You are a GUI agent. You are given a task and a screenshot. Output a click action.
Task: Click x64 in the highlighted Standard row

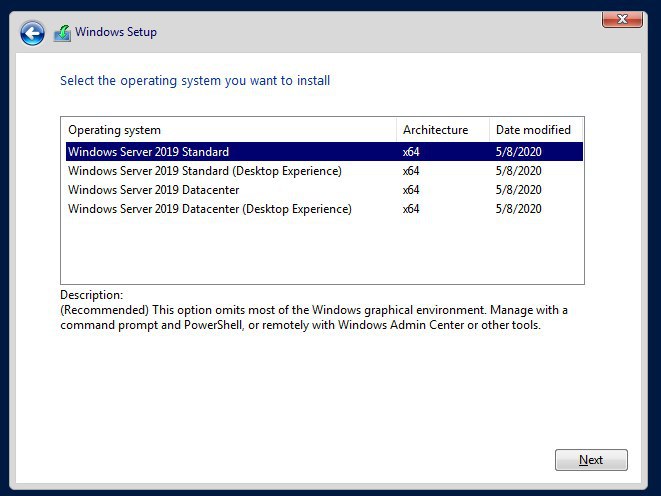click(x=411, y=152)
